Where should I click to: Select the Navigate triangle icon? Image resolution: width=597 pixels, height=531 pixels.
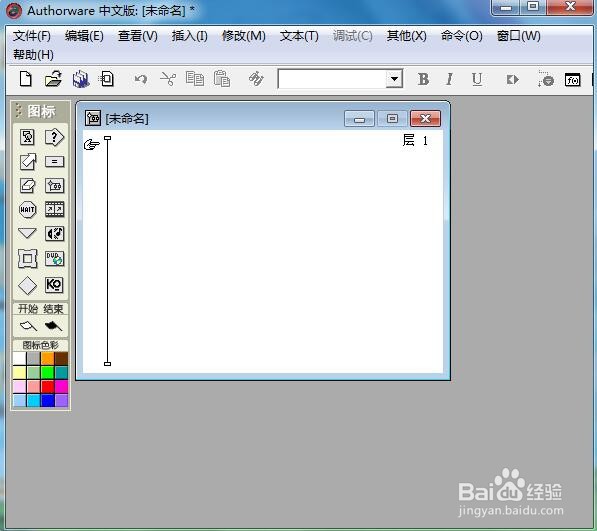(27, 233)
